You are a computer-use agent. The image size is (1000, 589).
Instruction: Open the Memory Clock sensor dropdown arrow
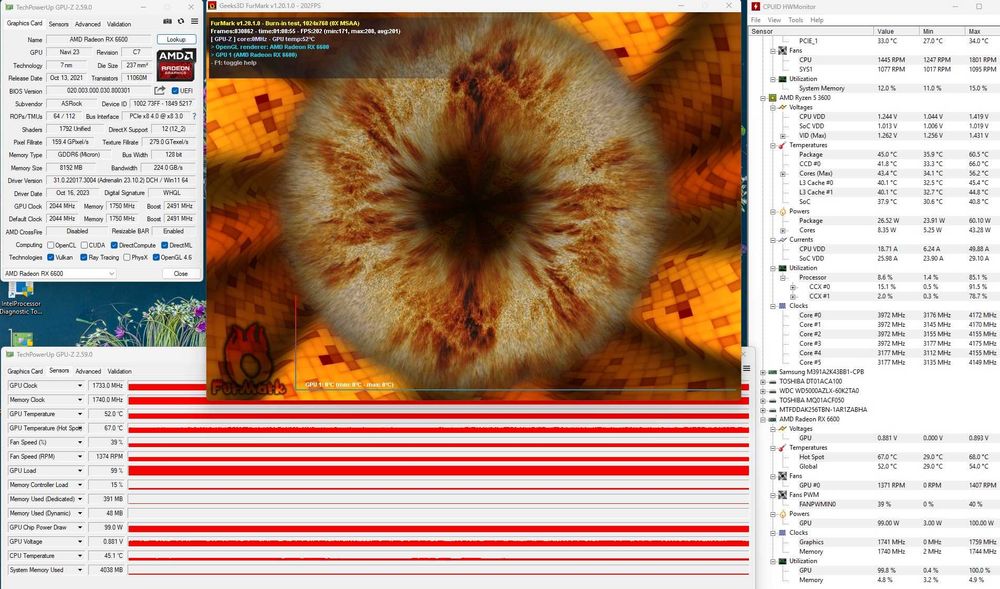pyautogui.click(x=80, y=400)
